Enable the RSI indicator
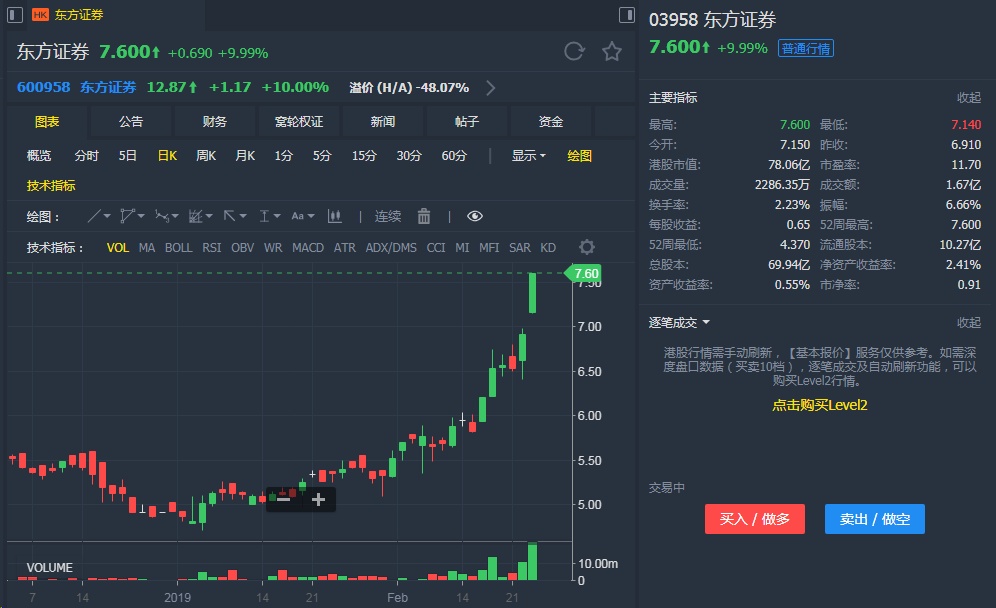 click(212, 248)
